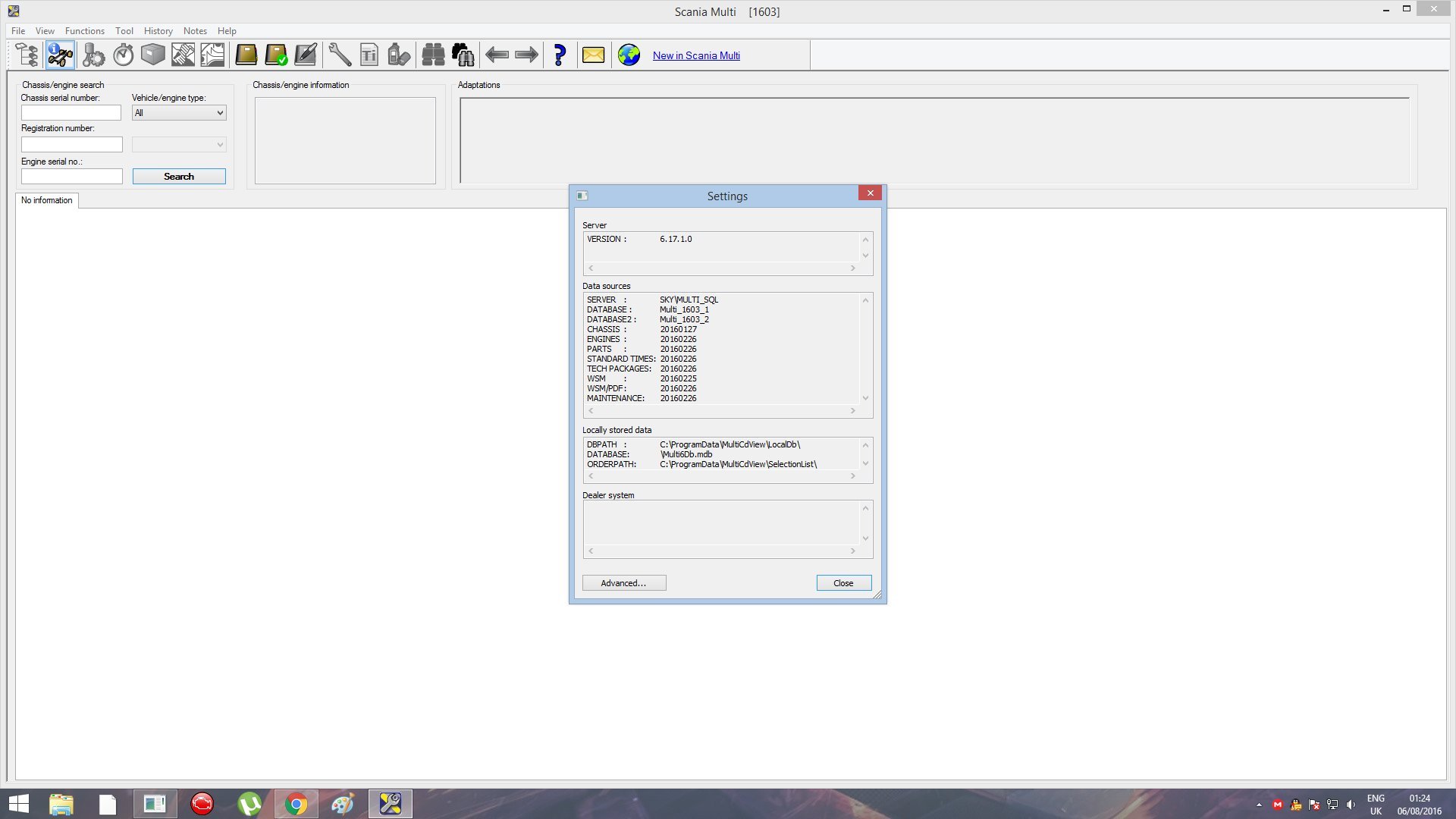Open the History menu

tap(158, 31)
